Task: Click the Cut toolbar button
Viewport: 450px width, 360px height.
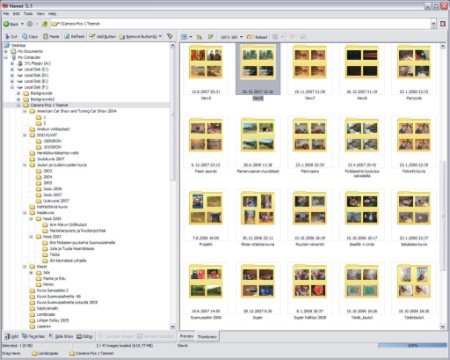Action: tap(11, 36)
